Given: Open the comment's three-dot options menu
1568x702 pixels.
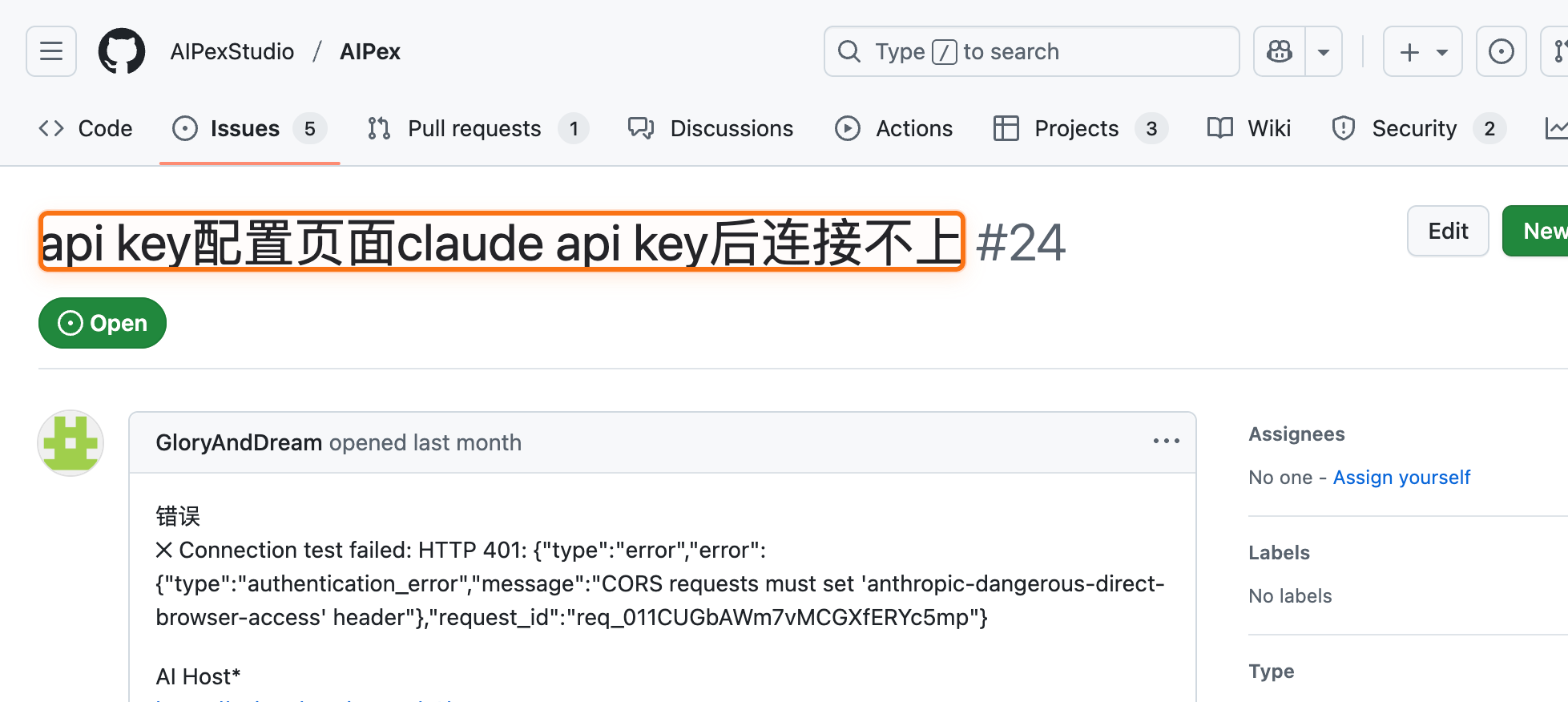Looking at the screenshot, I should [x=1166, y=442].
